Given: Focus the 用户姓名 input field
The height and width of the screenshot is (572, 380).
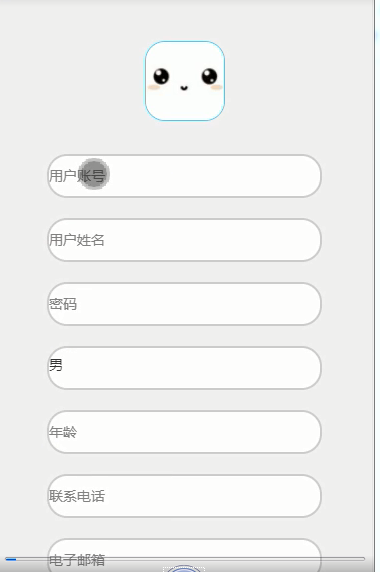Looking at the screenshot, I should pos(185,240).
